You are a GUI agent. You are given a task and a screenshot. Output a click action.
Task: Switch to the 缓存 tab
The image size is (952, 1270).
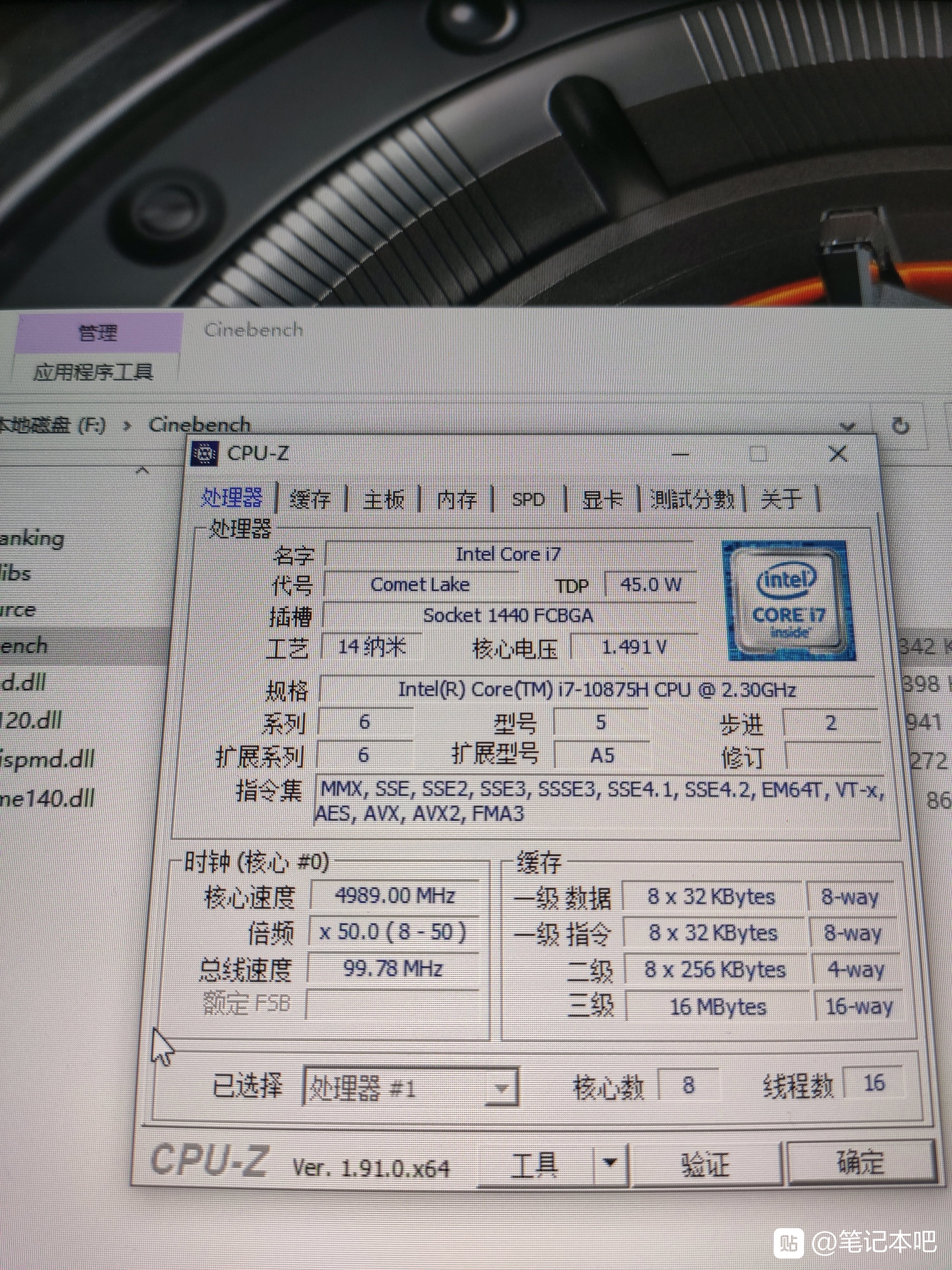[x=310, y=499]
